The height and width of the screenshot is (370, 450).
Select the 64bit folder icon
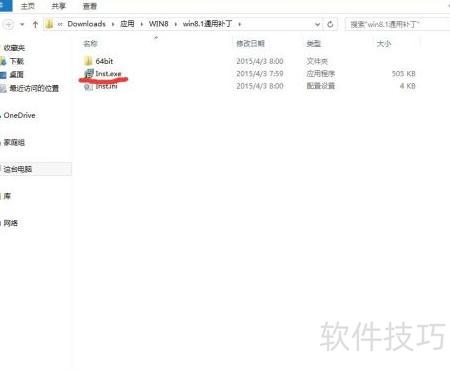tap(88, 61)
